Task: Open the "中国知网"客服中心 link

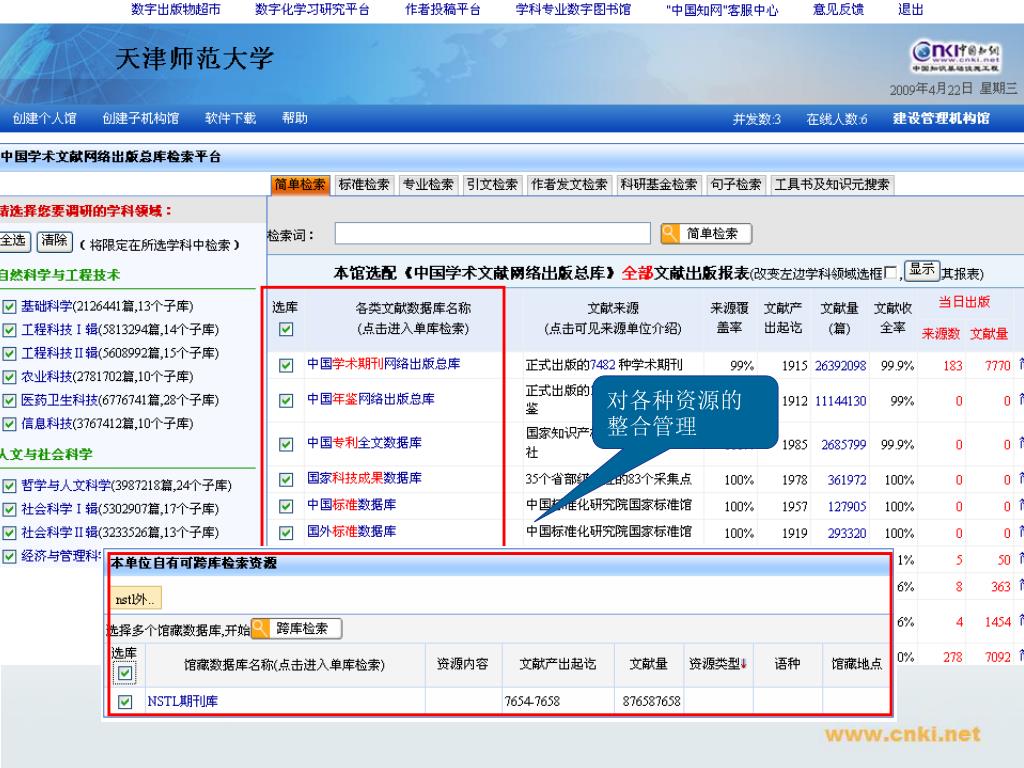Action: pyautogui.click(x=722, y=10)
